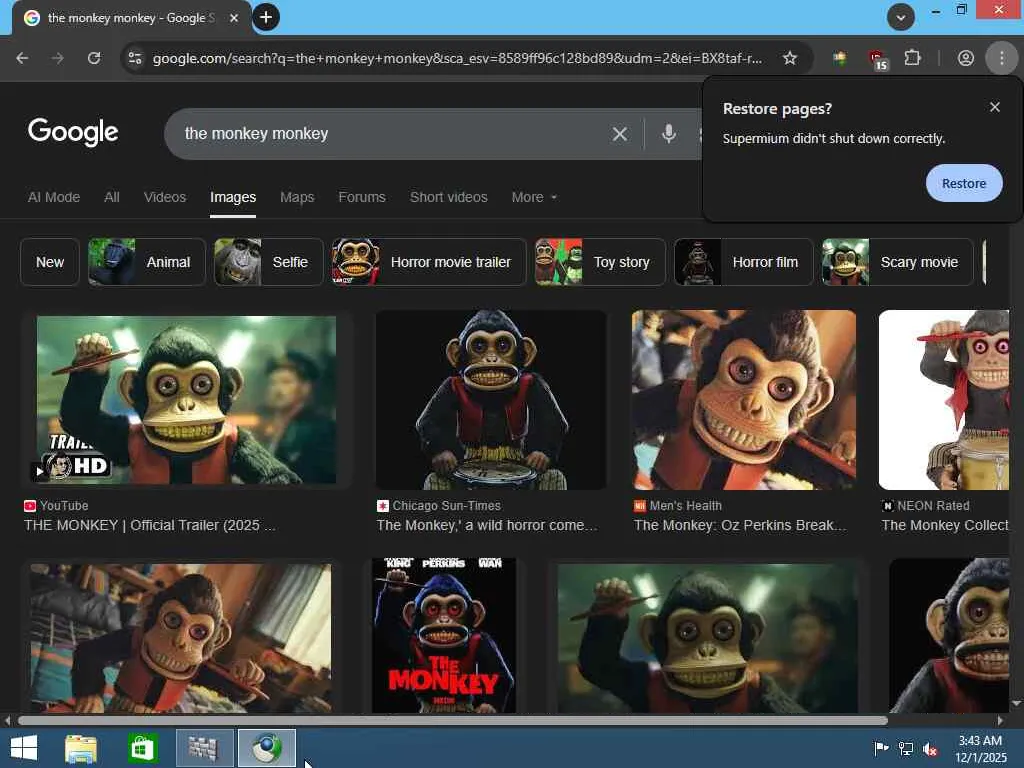This screenshot has width=1024, height=768.
Task: Open a new tab with the plus button
Action: (266, 18)
